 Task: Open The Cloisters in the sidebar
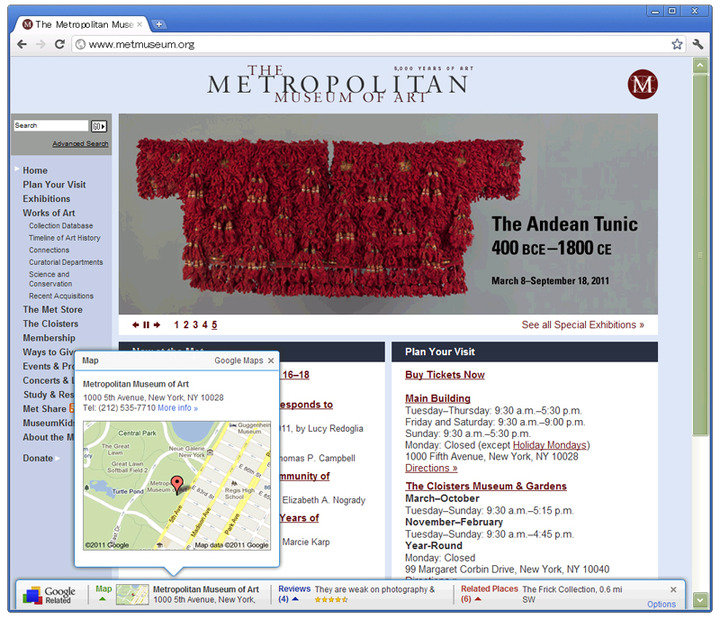[x=51, y=324]
